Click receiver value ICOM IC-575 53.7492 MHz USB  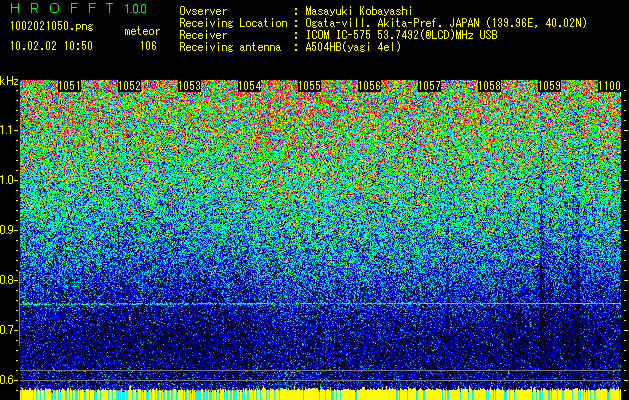pyautogui.click(x=401, y=35)
